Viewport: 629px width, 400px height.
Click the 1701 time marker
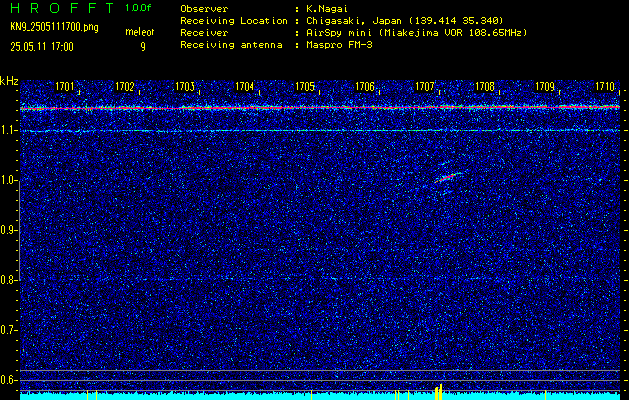(x=65, y=86)
